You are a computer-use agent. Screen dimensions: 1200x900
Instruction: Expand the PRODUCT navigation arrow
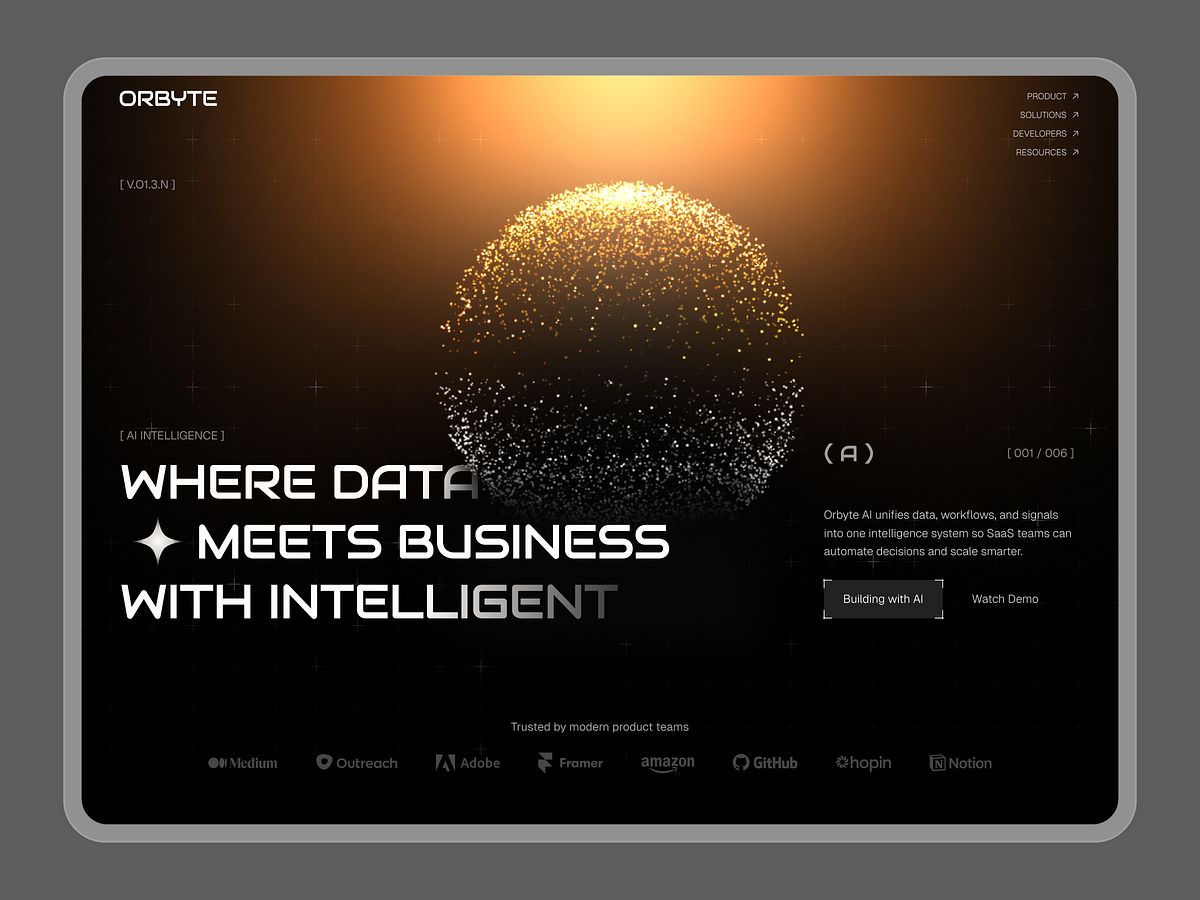tap(1078, 96)
